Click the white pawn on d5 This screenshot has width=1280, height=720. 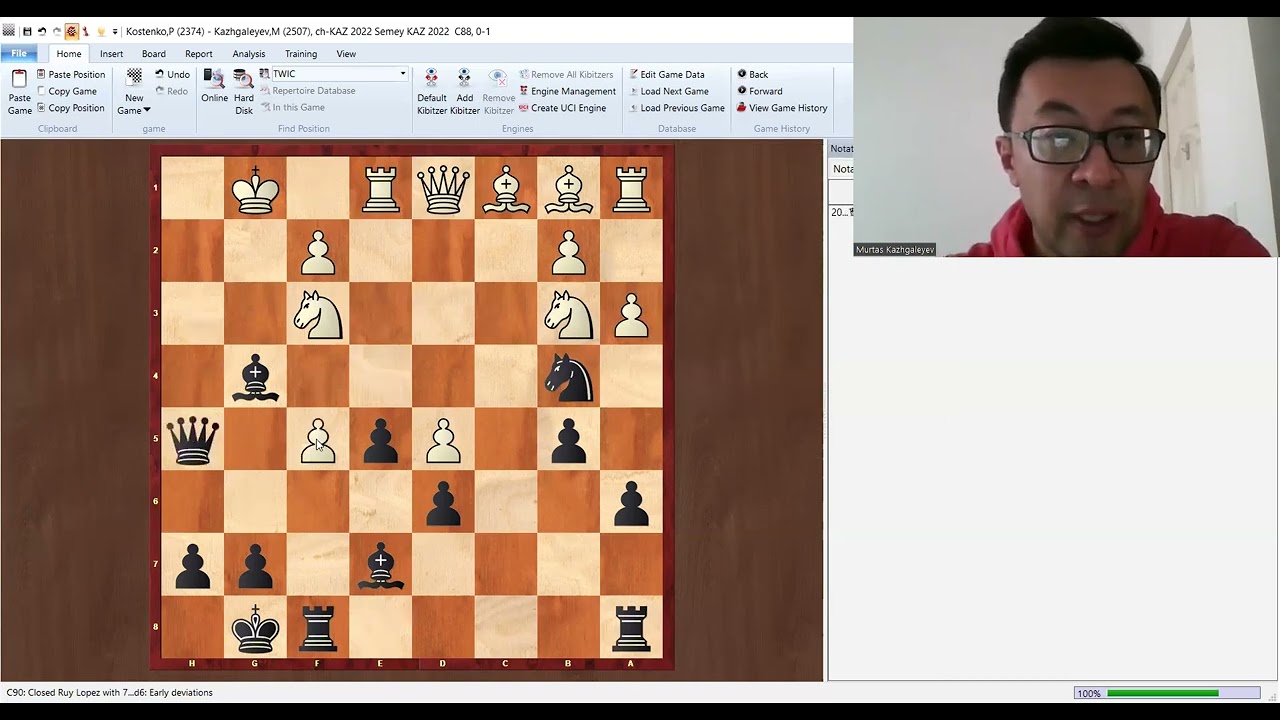coord(443,441)
